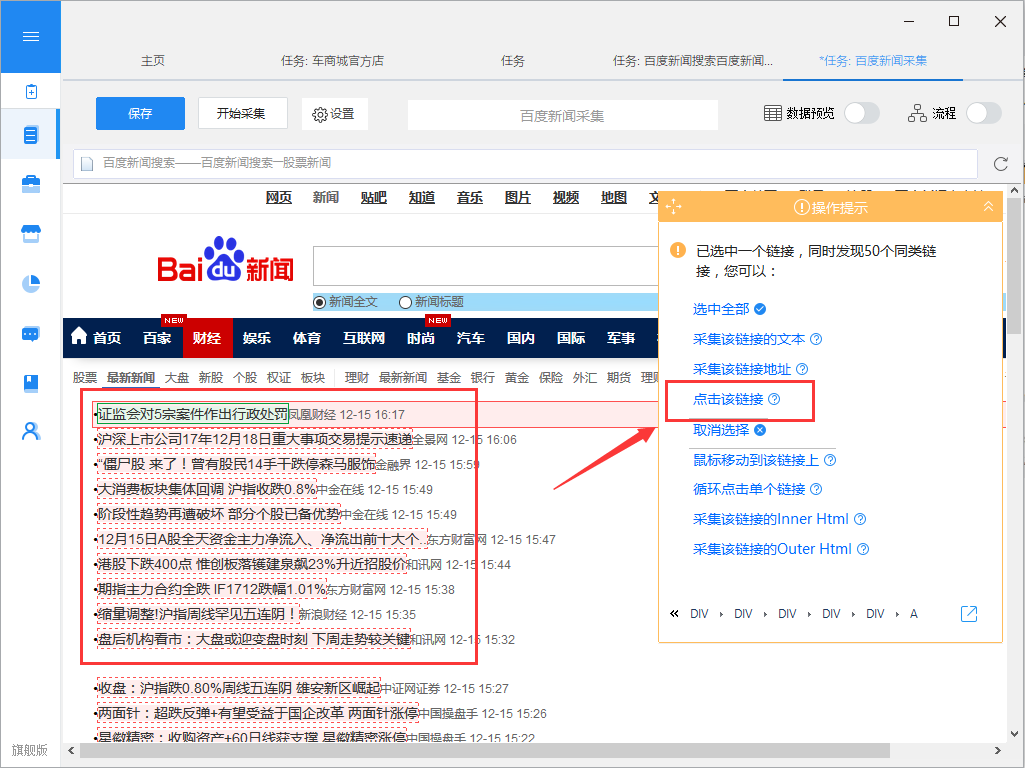Toggle the 流程 switch
Screen dimensions: 1025x768
(x=982, y=113)
